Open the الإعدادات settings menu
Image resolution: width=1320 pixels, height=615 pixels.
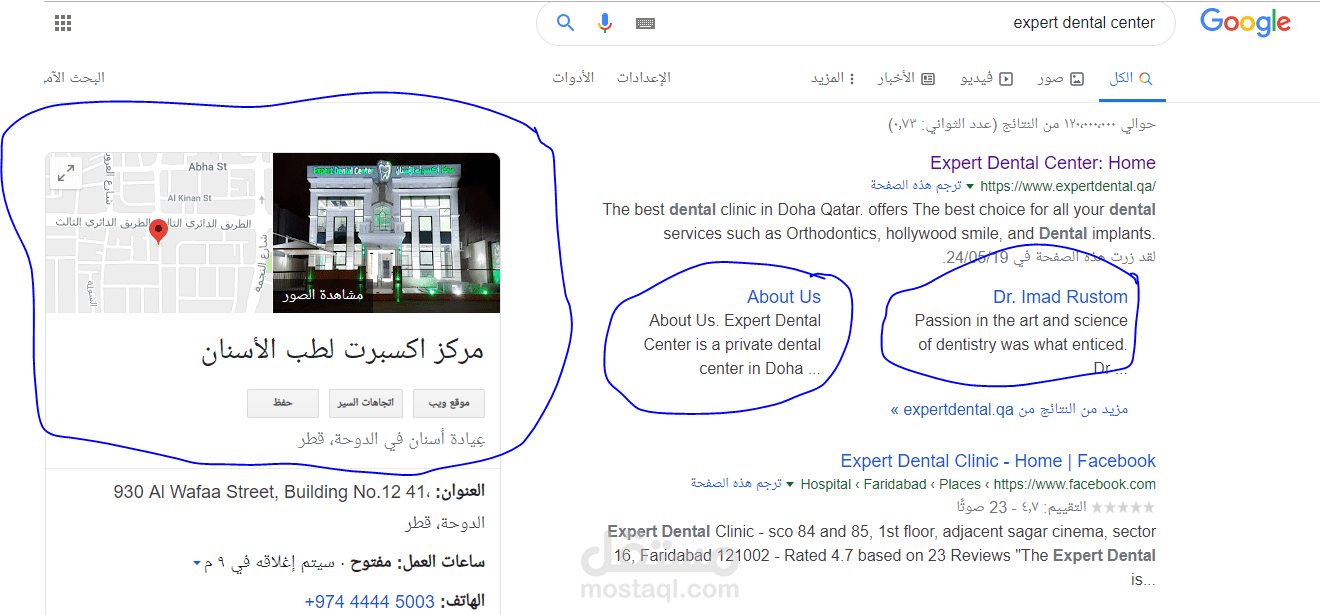[643, 78]
